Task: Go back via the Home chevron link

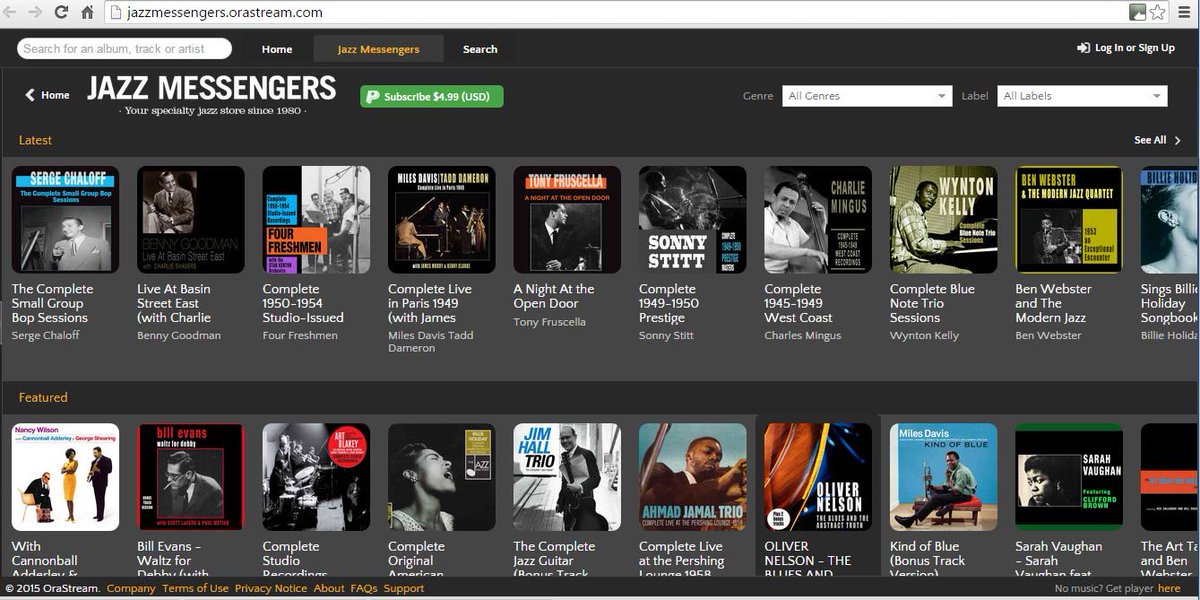Action: pyautogui.click(x=47, y=95)
